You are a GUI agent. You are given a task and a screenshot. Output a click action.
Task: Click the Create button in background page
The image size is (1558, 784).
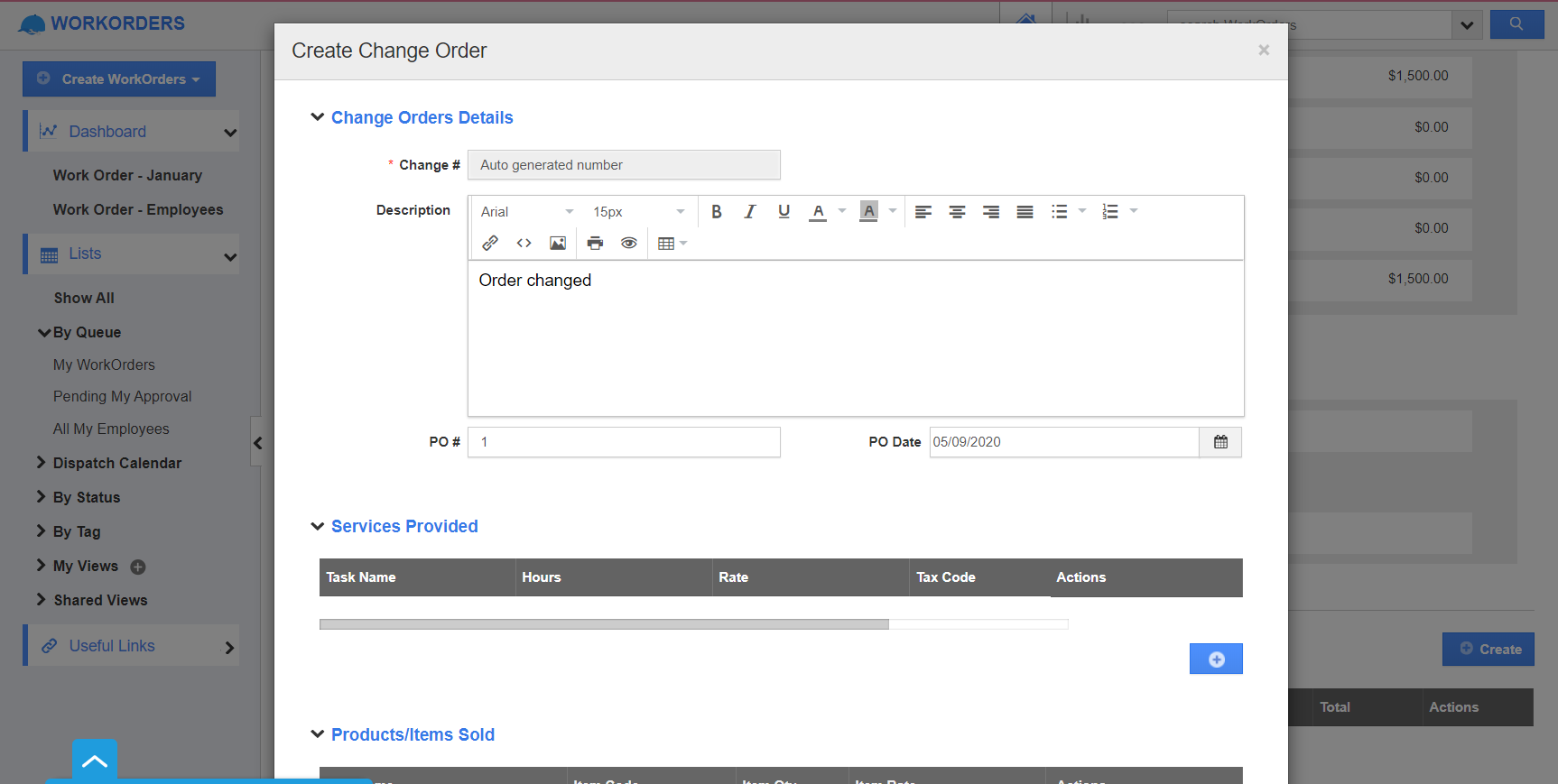coord(1488,649)
